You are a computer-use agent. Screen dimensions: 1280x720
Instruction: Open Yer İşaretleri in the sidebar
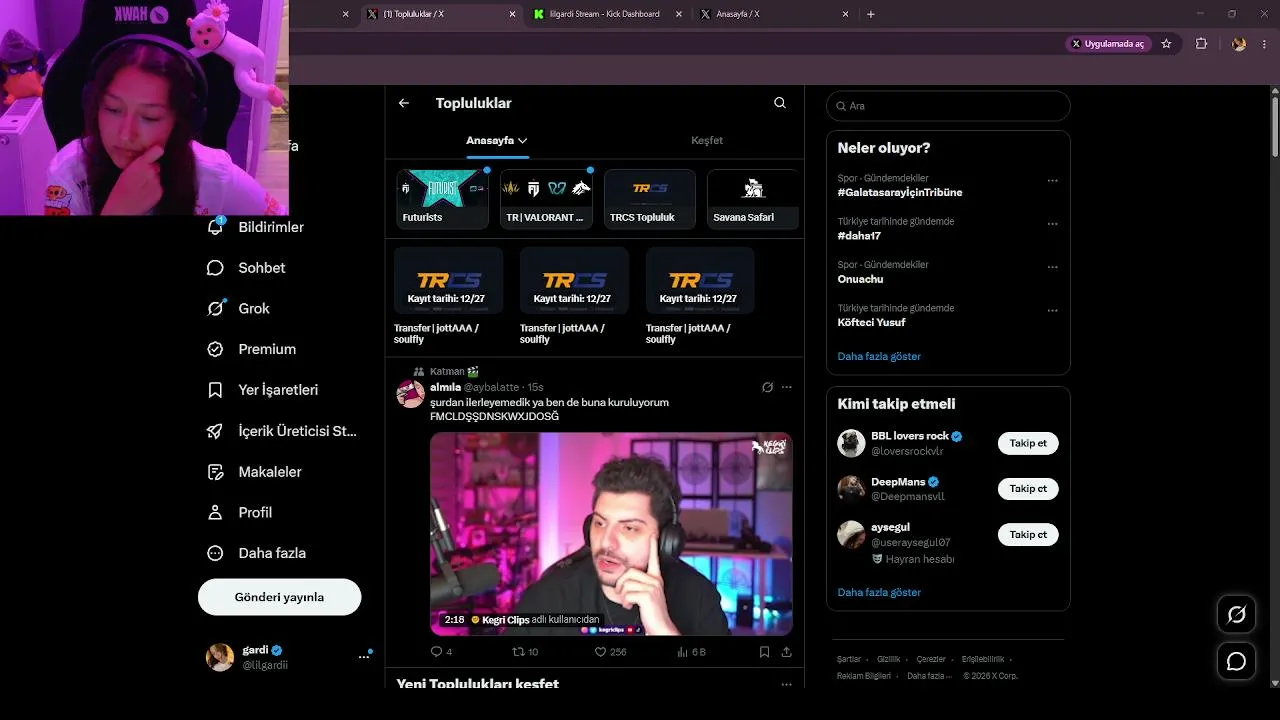[262, 390]
